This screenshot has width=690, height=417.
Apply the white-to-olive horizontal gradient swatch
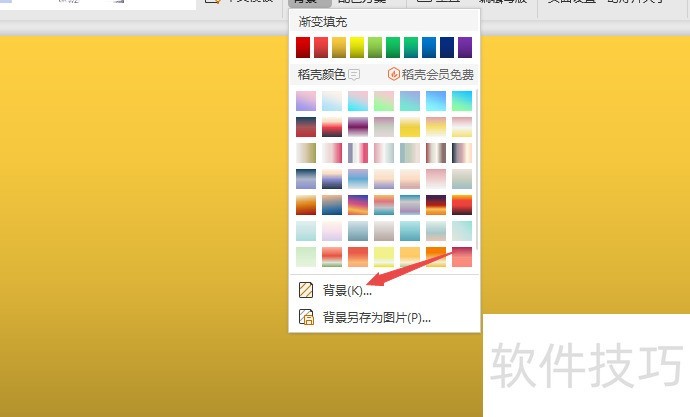(306, 153)
